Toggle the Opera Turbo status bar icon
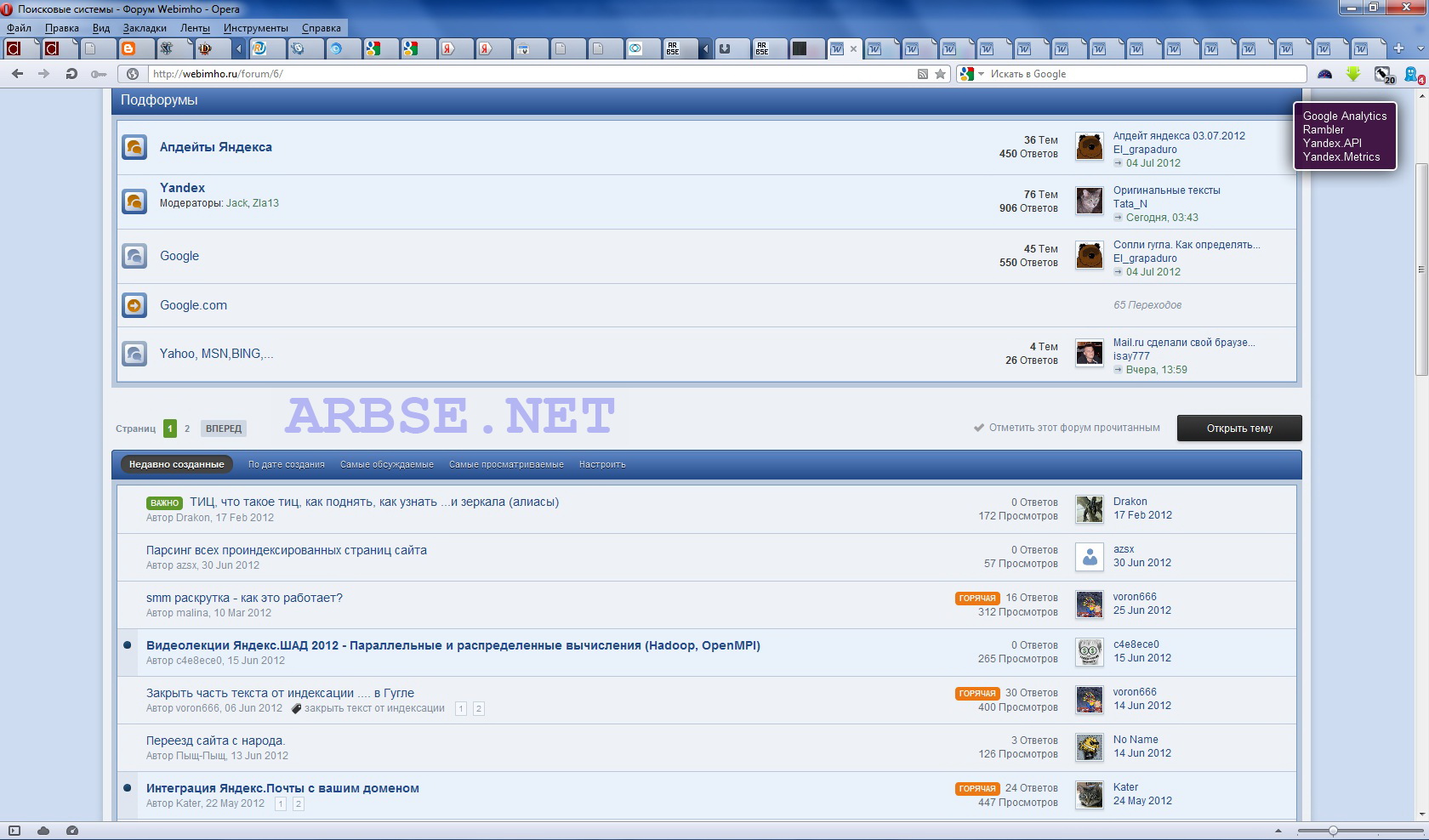This screenshot has width=1429, height=840. tap(72, 831)
